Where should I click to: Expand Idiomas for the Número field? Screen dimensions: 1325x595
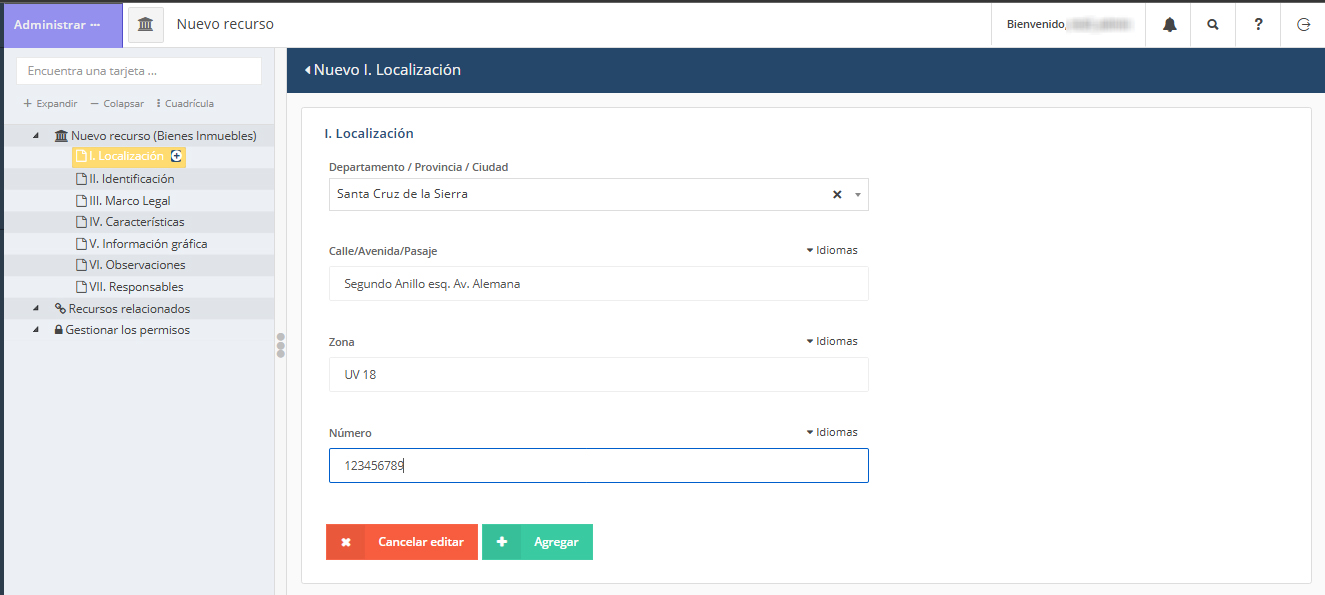tap(832, 432)
